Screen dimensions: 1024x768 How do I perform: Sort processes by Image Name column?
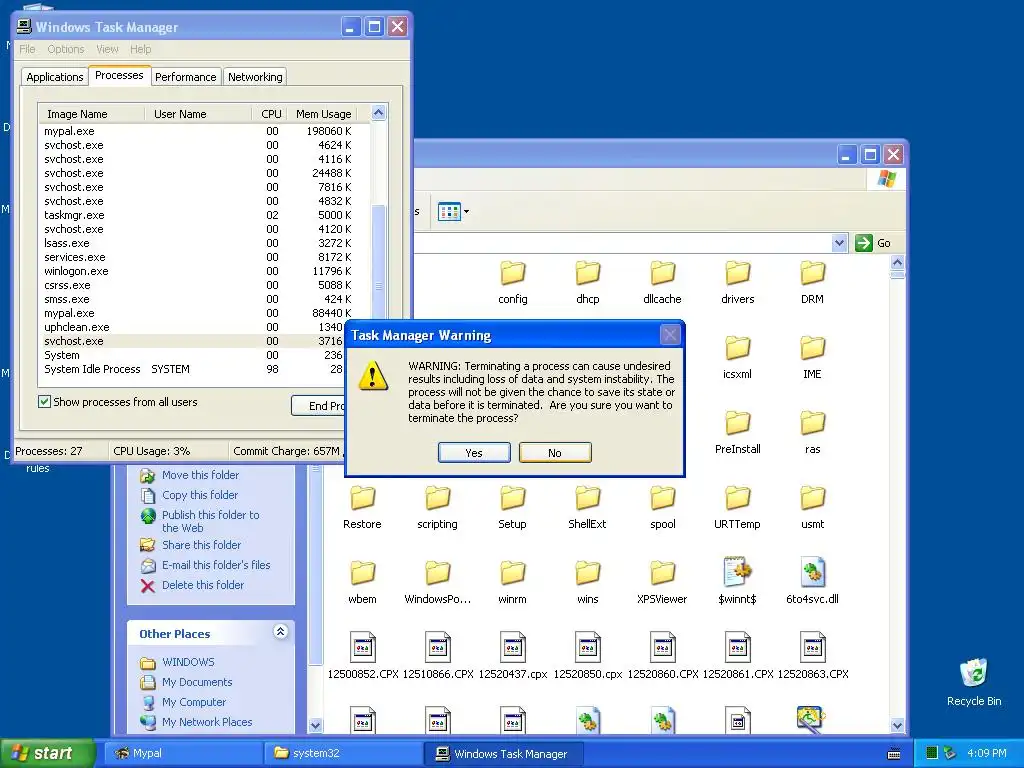[x=91, y=114]
